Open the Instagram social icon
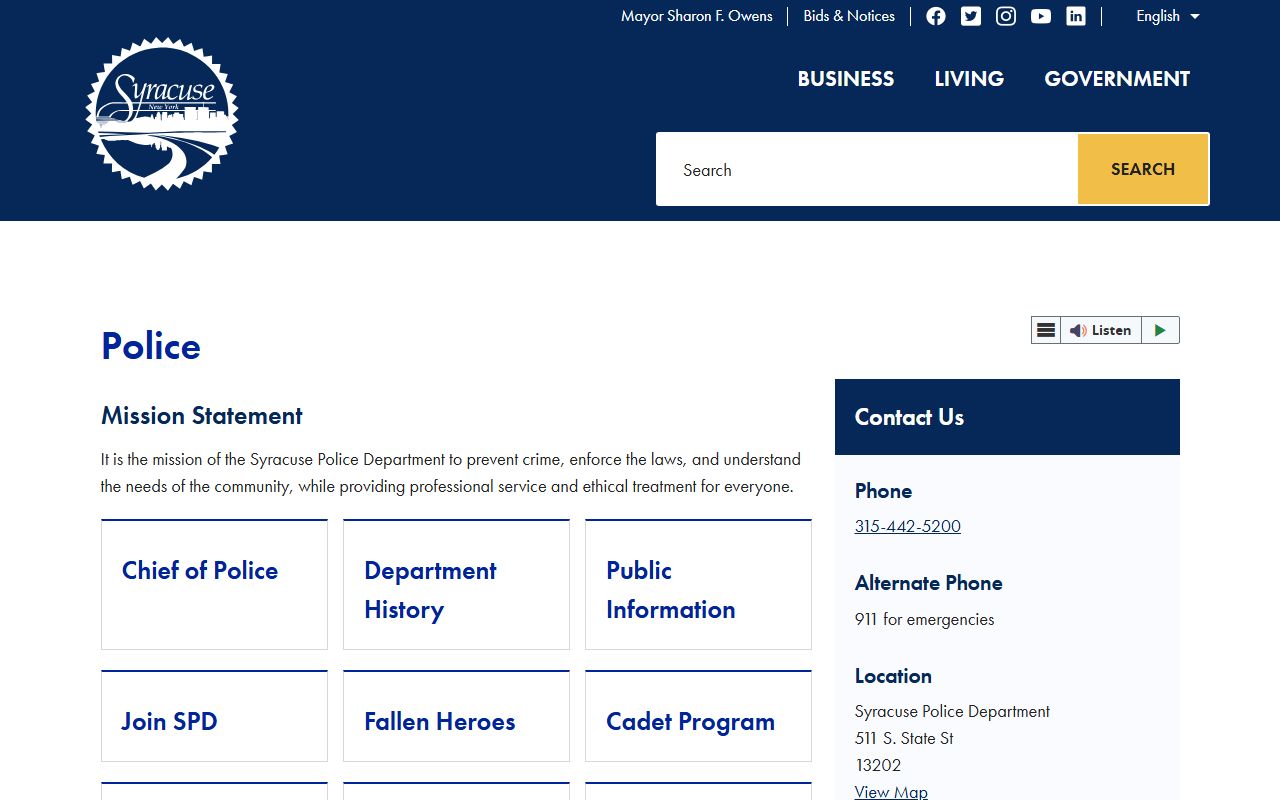 coord(1005,16)
